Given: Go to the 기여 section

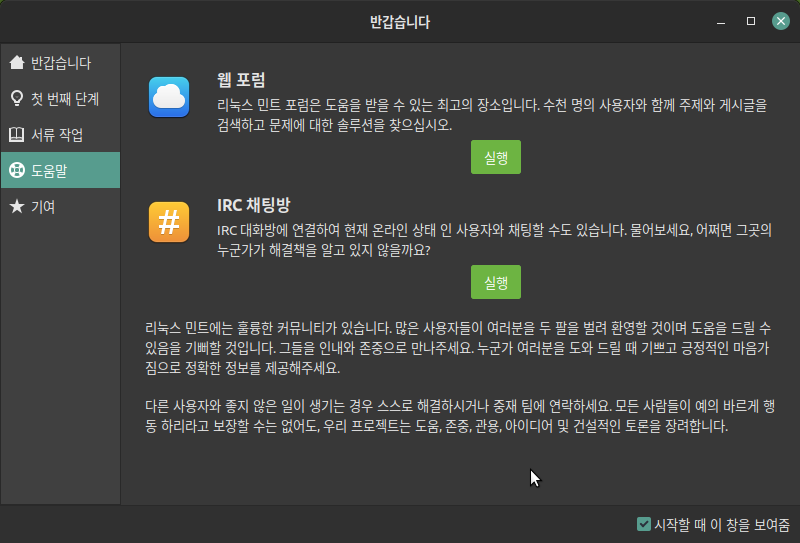Looking at the screenshot, I should click(x=60, y=207).
